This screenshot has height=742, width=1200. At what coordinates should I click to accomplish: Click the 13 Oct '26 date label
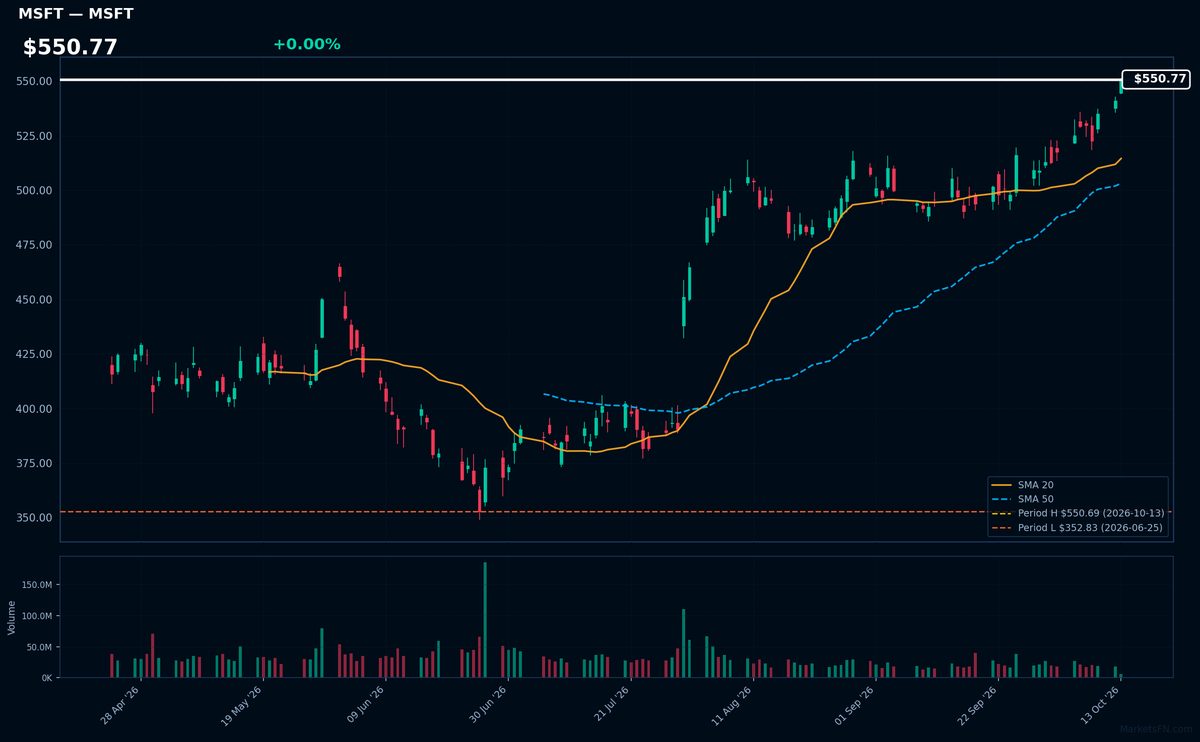pyautogui.click(x=1099, y=706)
